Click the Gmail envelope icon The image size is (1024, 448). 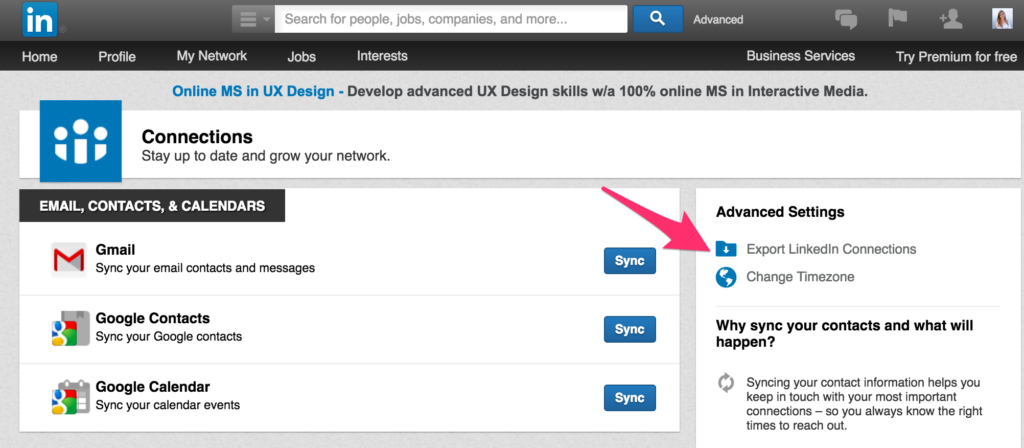coord(69,260)
